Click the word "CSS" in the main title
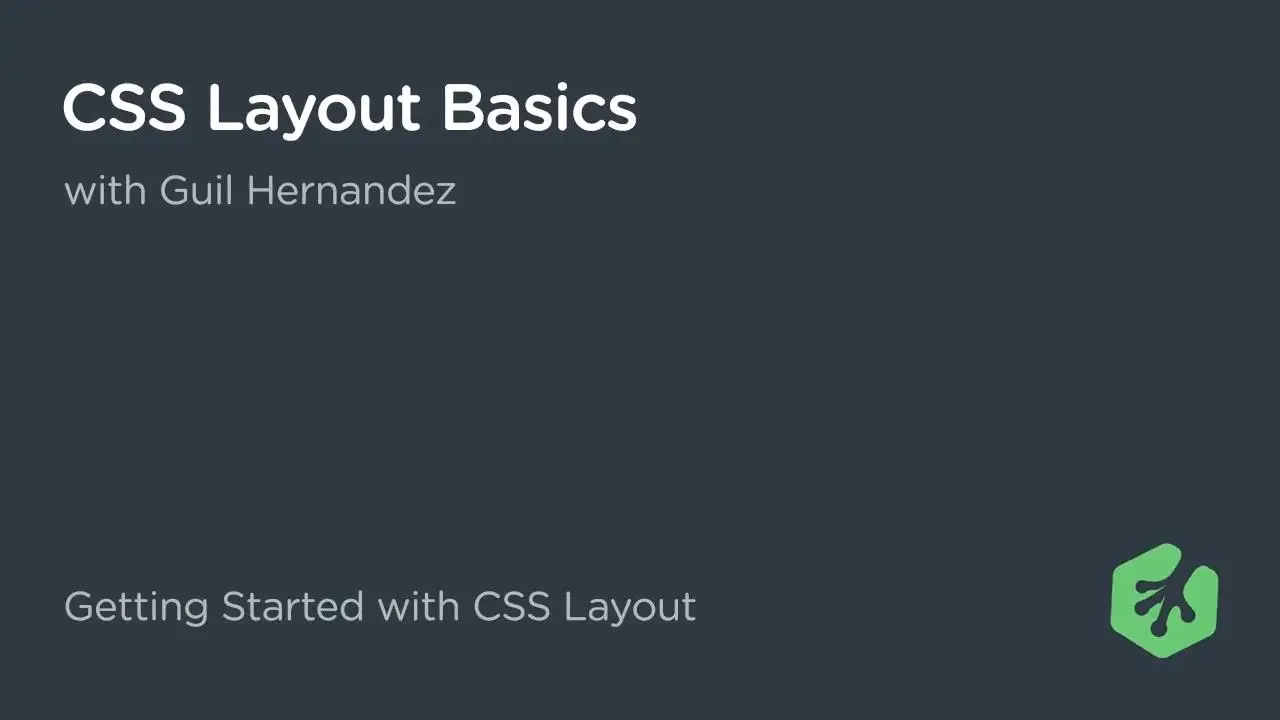This screenshot has height=720, width=1280. tap(124, 107)
